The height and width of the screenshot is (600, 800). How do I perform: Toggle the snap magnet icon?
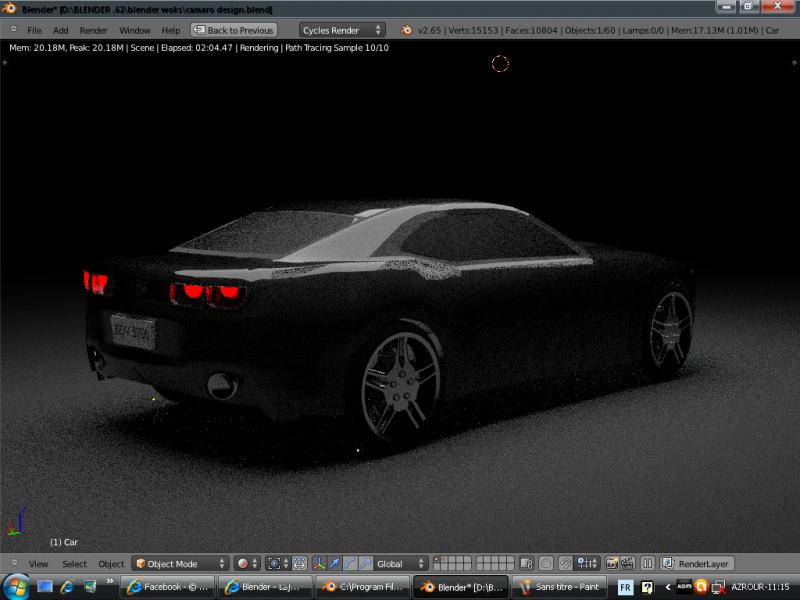pyautogui.click(x=565, y=563)
